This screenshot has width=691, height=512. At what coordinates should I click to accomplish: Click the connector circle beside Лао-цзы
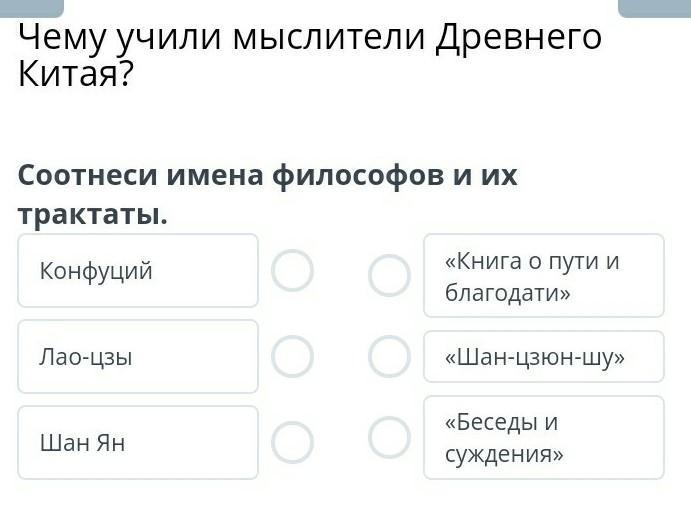coord(293,356)
